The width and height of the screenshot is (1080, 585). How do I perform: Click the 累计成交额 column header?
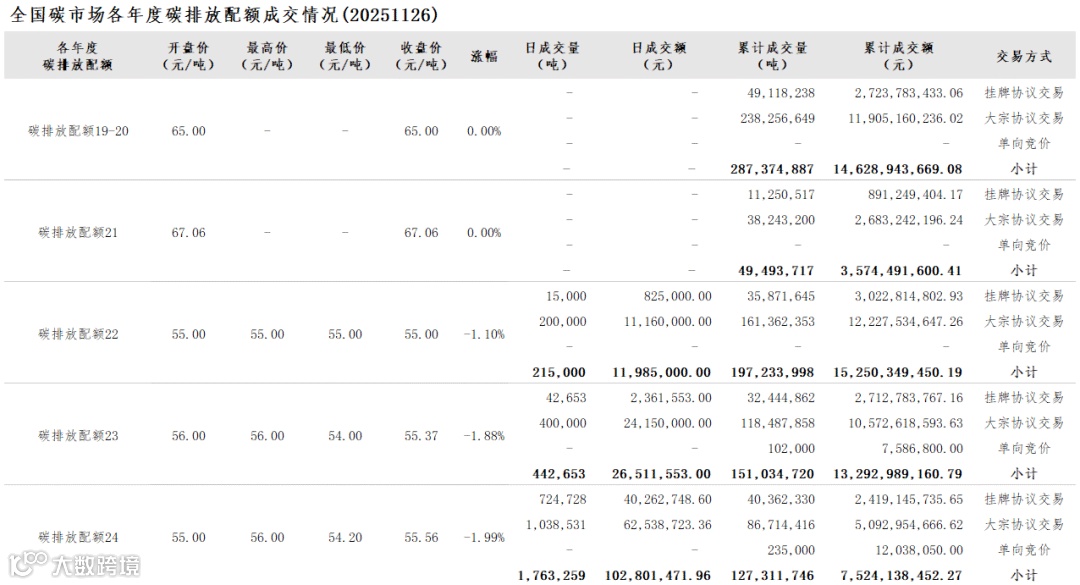tap(898, 56)
